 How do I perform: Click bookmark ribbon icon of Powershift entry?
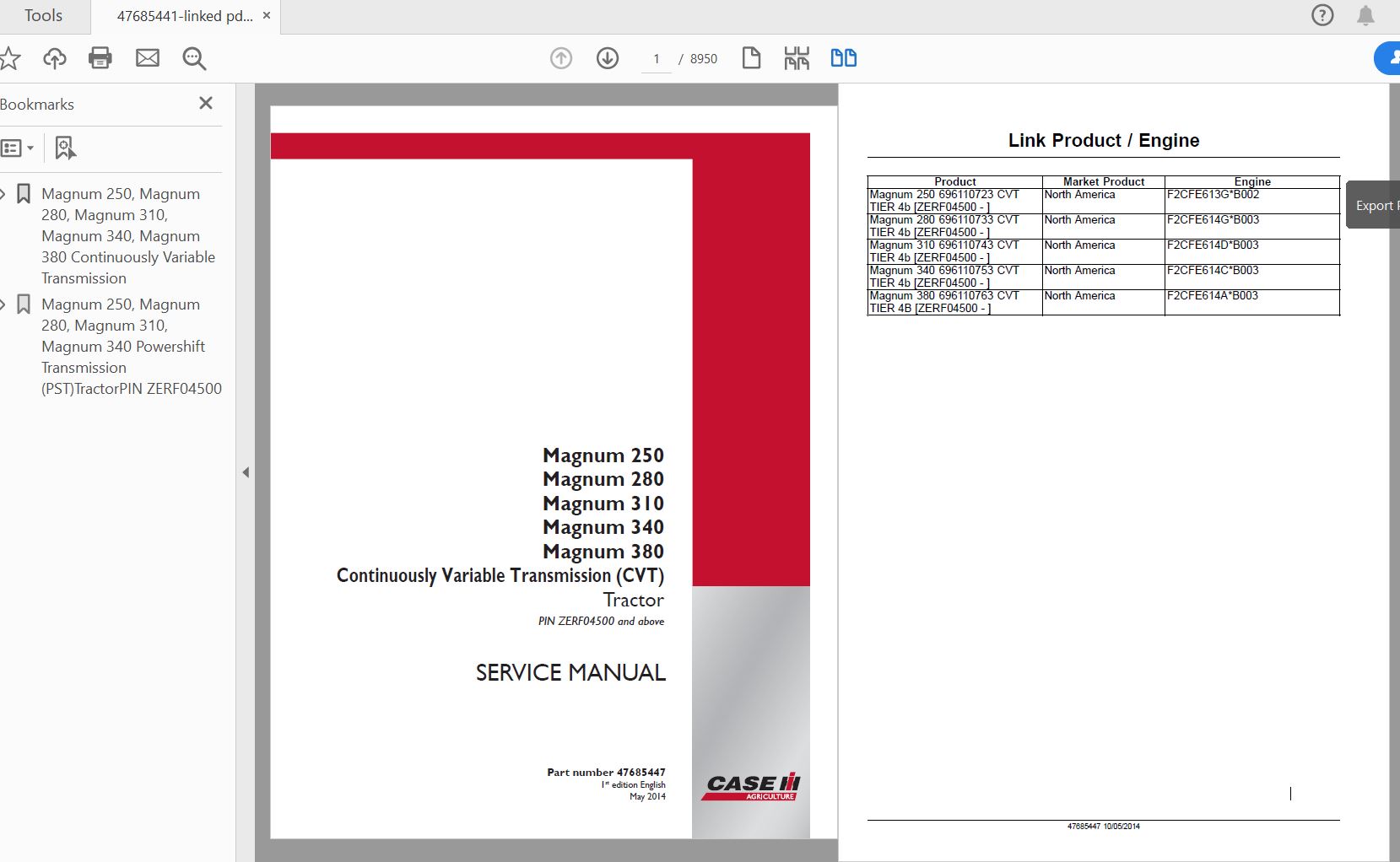click(x=24, y=304)
